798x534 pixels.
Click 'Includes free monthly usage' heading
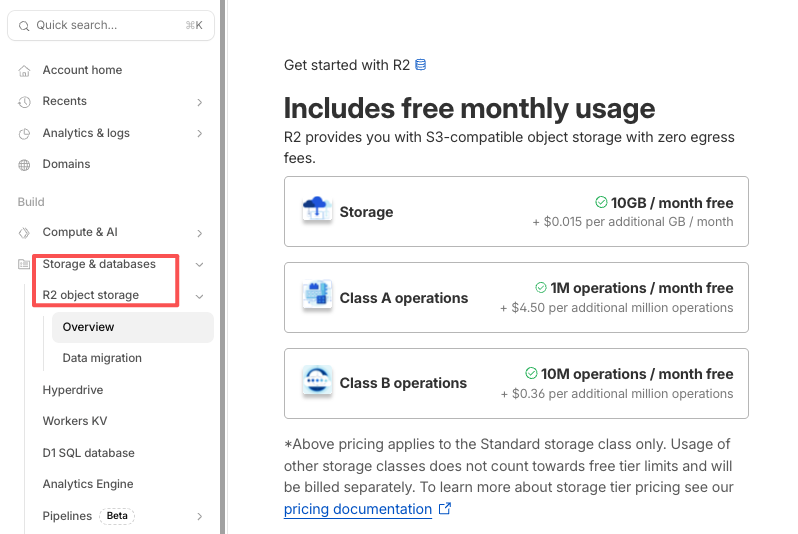469,108
